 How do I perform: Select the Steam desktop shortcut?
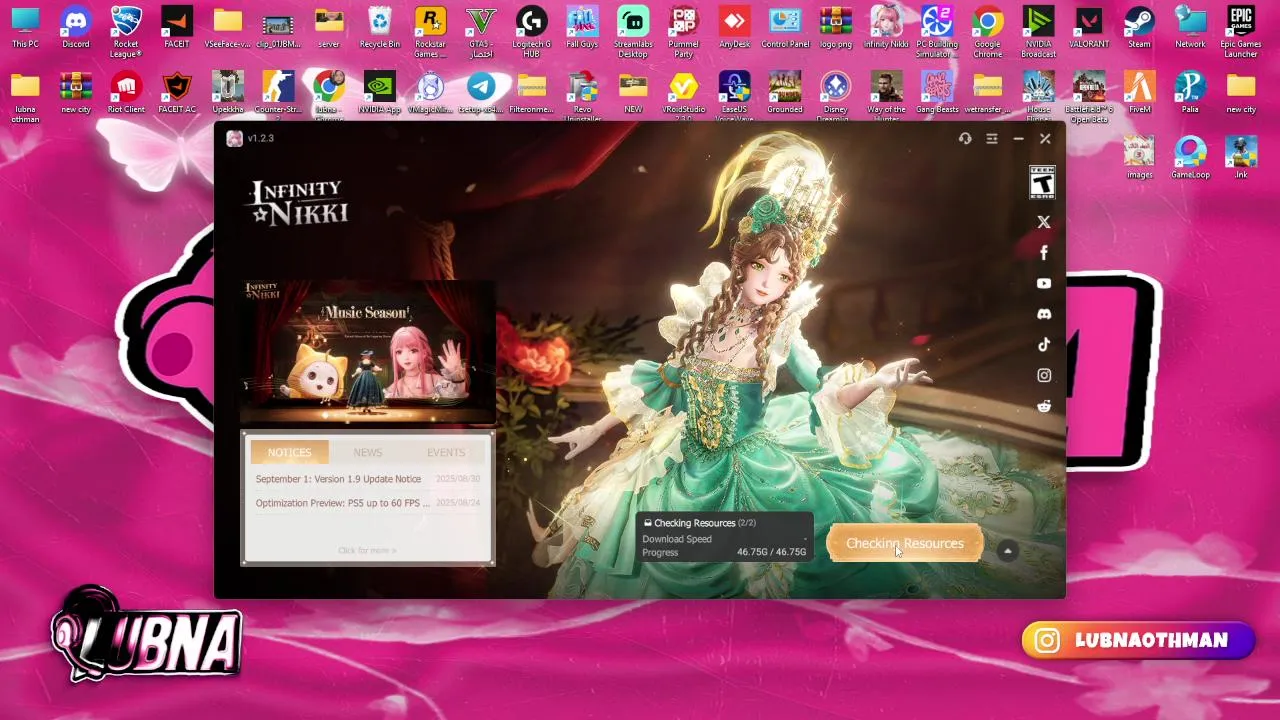1139,27
